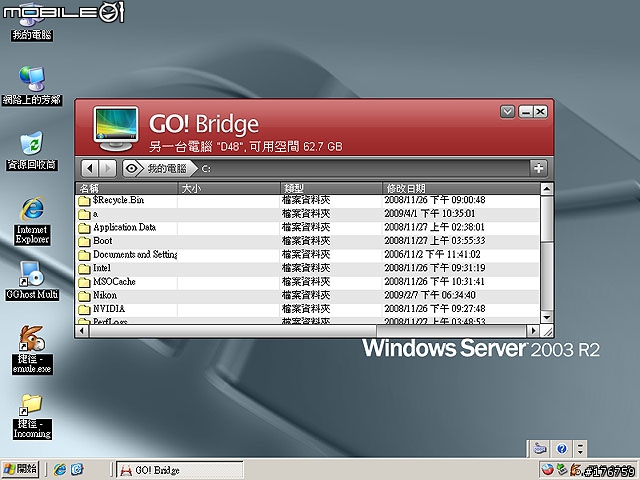Viewport: 640px width, 480px height.
Task: Select the Boot folder name
Action: pos(102,241)
